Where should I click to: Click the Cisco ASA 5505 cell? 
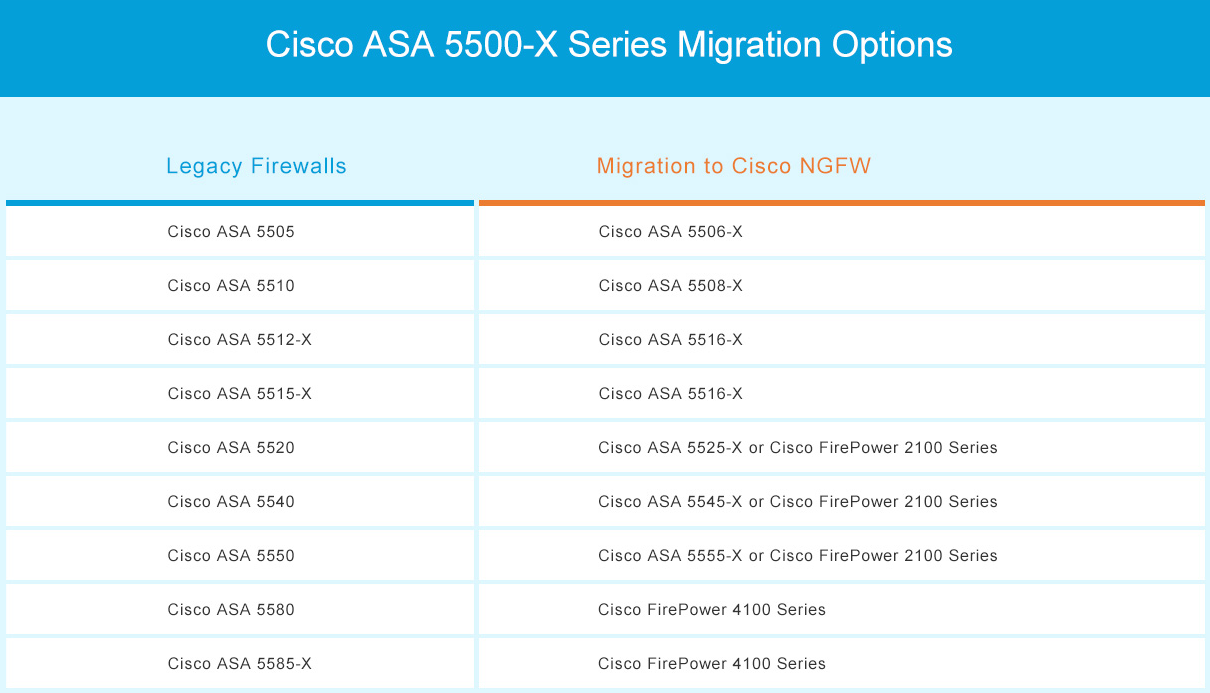click(231, 232)
